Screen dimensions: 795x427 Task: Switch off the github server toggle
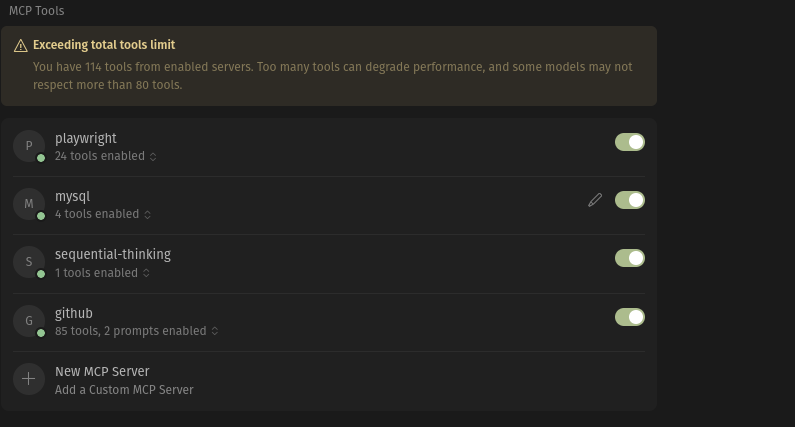coord(630,317)
